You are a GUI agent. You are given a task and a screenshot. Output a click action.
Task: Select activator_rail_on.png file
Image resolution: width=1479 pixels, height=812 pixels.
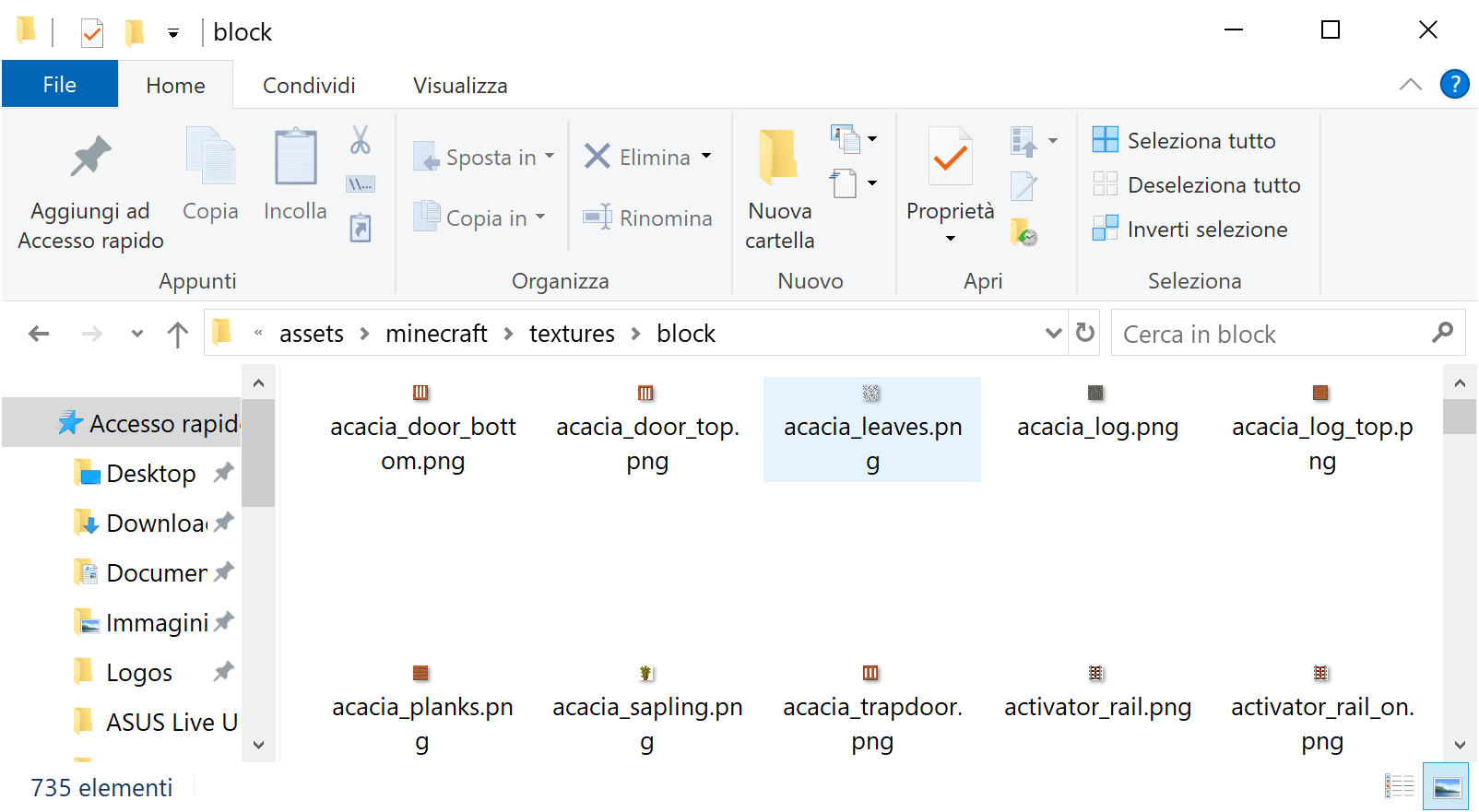coord(1322,710)
